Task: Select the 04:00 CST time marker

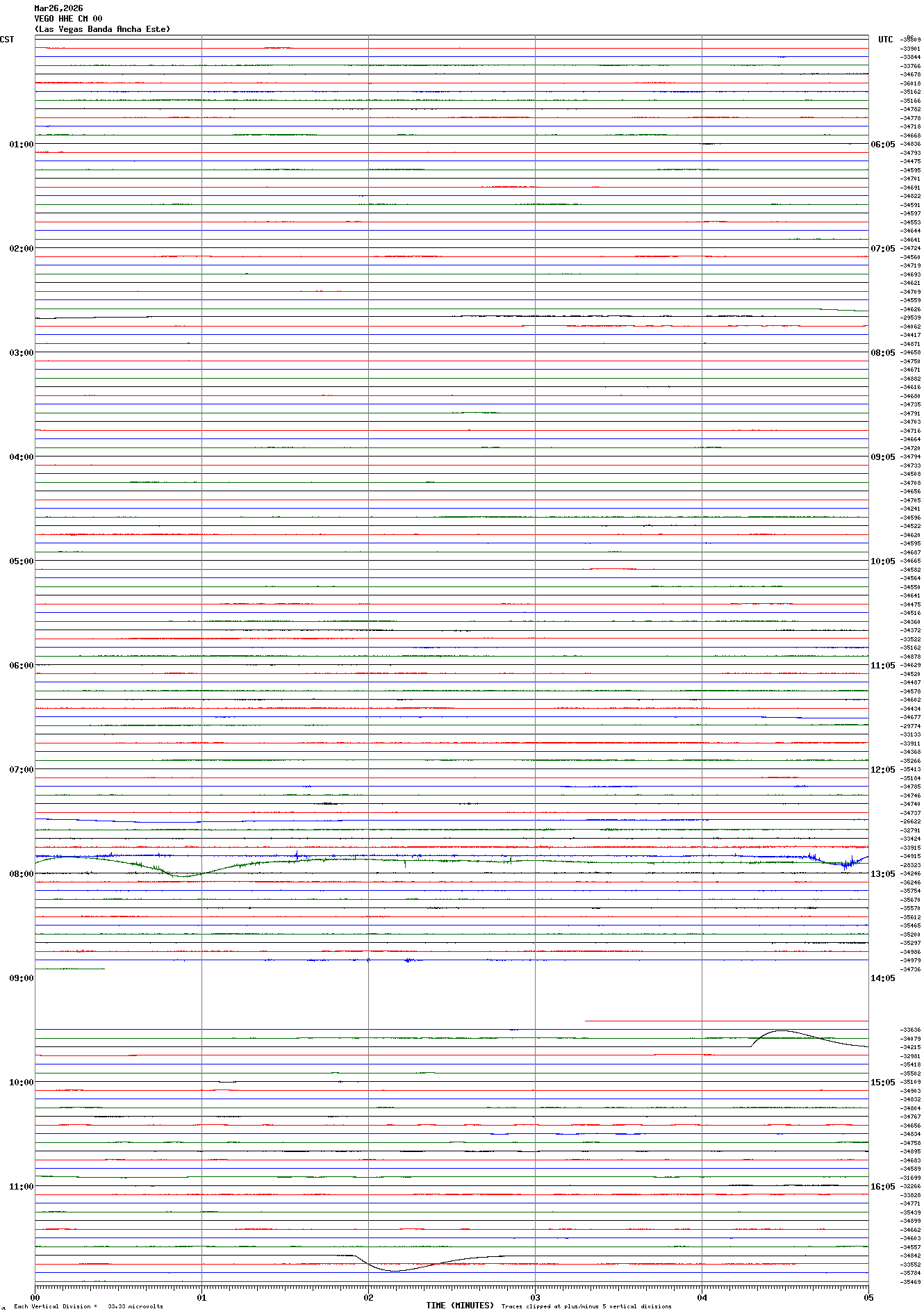Action: (21, 457)
